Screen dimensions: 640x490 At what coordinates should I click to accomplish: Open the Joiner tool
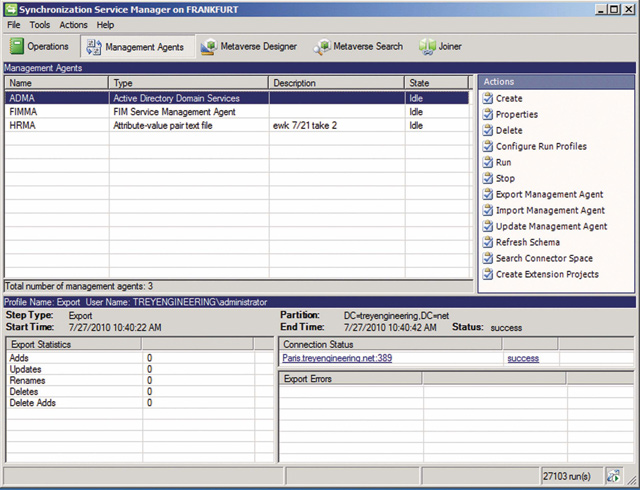click(441, 46)
